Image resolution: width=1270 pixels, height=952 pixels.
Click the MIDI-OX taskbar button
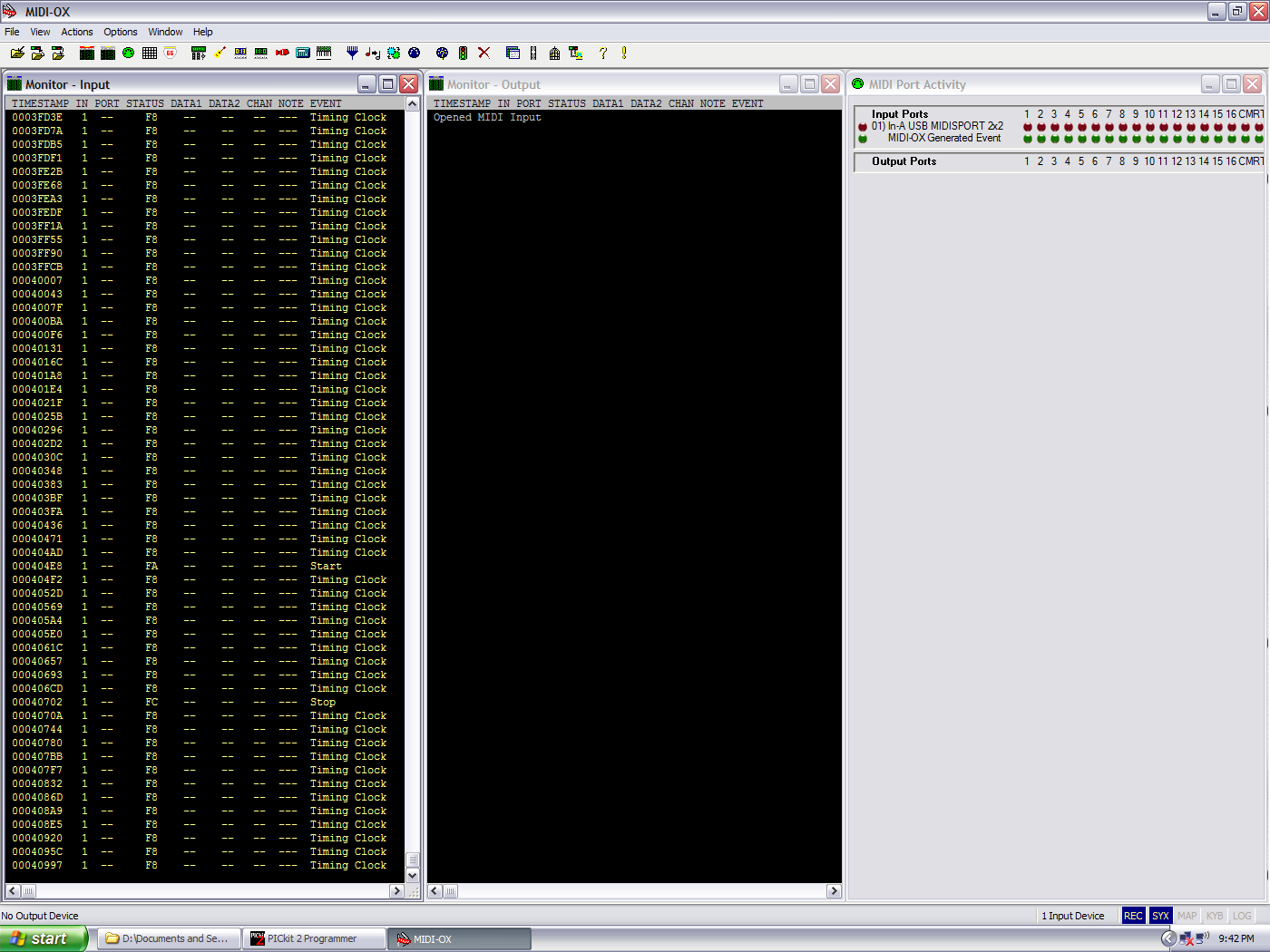pos(459,938)
